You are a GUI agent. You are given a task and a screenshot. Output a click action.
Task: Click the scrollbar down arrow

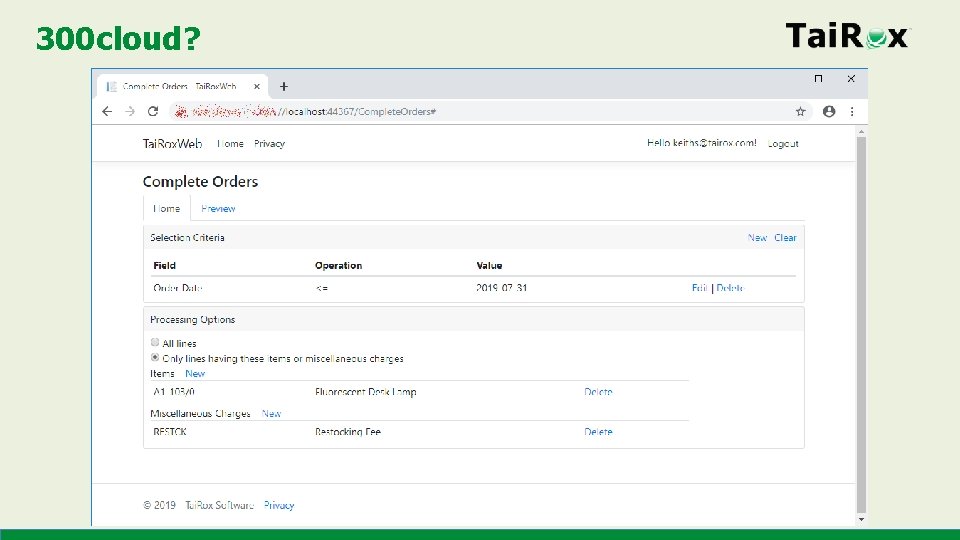click(861, 519)
